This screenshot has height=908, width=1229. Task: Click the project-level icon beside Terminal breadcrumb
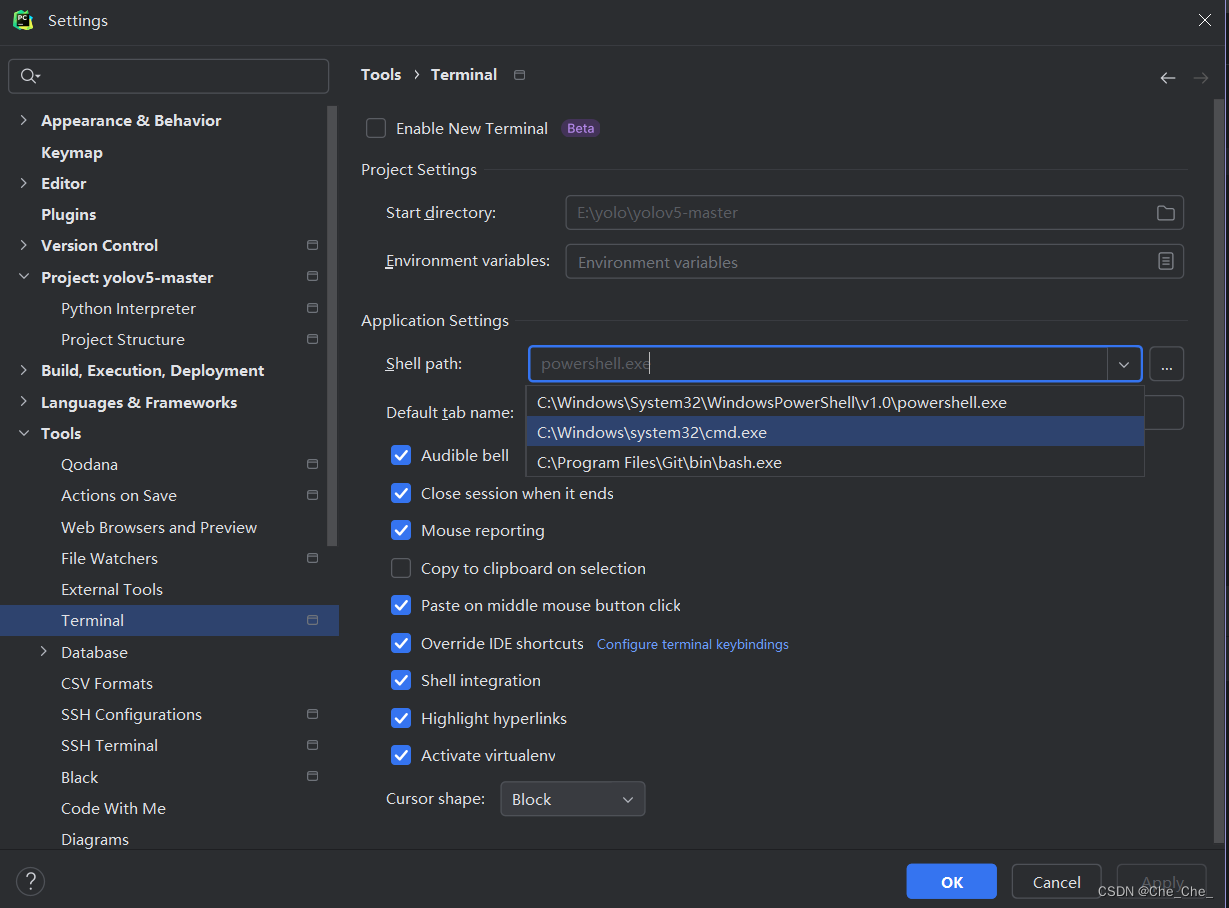(x=519, y=75)
